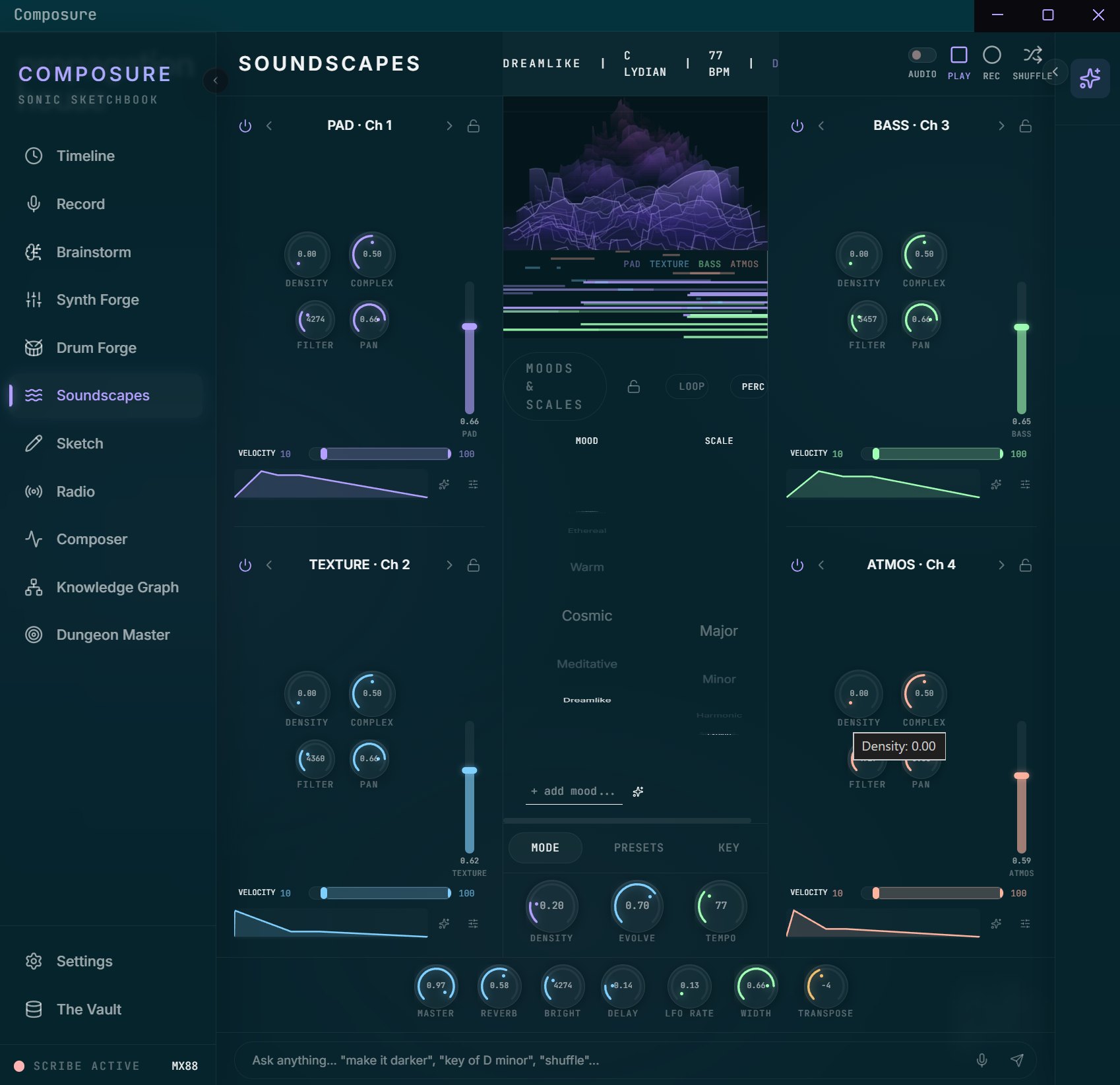Toggle the AUDIO switch
This screenshot has width=1120, height=1085.
coord(922,55)
